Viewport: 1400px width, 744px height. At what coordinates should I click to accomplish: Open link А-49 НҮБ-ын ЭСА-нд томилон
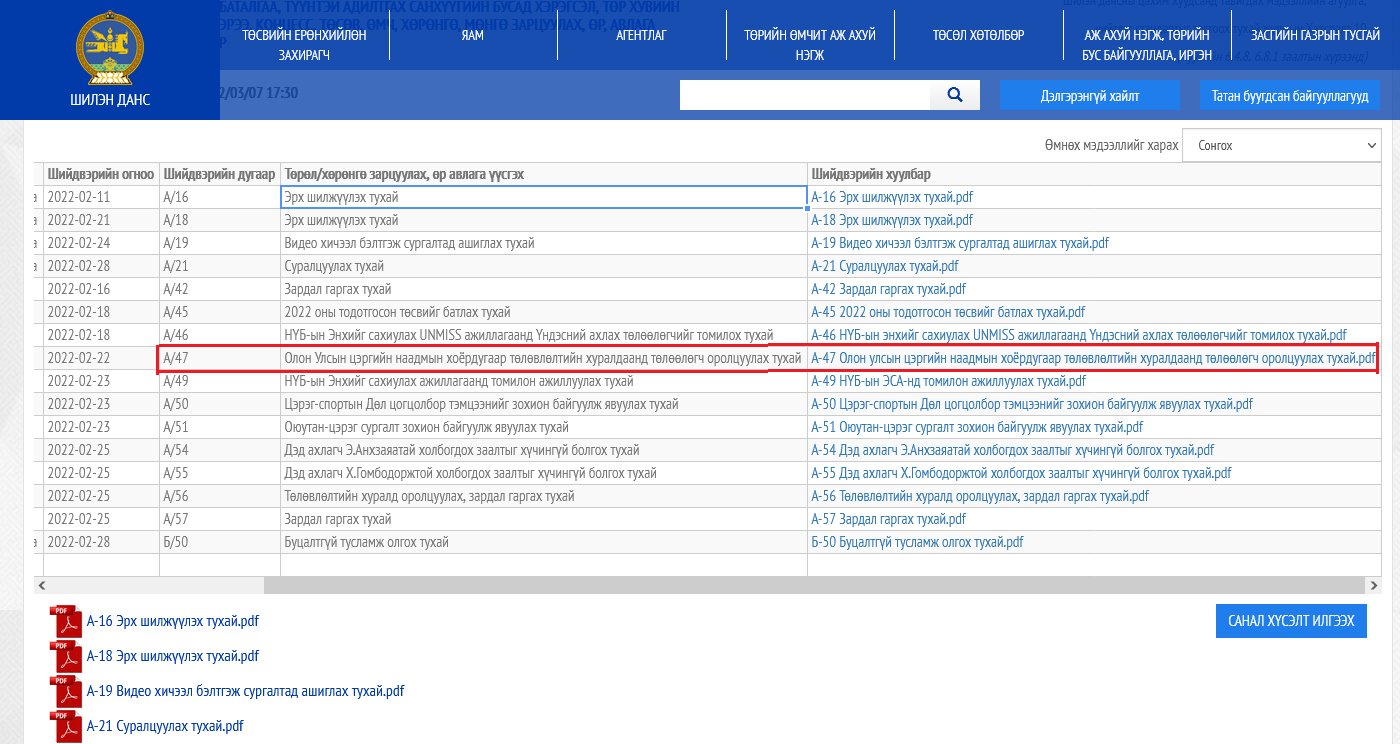click(x=948, y=381)
